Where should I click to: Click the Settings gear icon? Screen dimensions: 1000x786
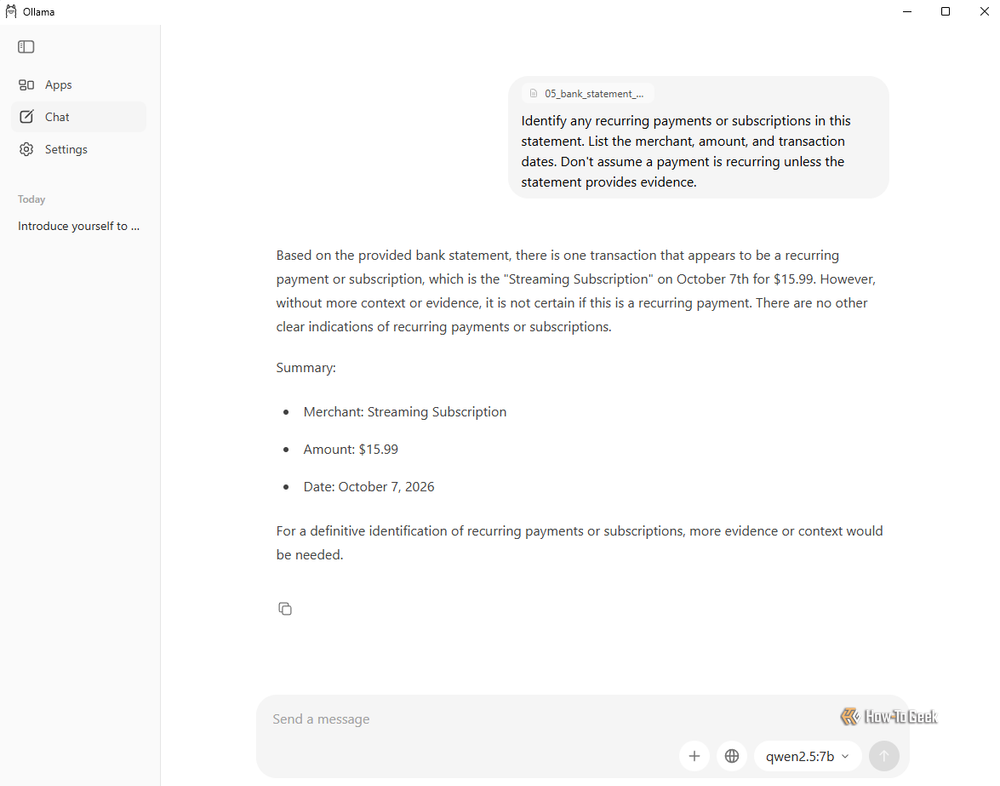coord(26,149)
